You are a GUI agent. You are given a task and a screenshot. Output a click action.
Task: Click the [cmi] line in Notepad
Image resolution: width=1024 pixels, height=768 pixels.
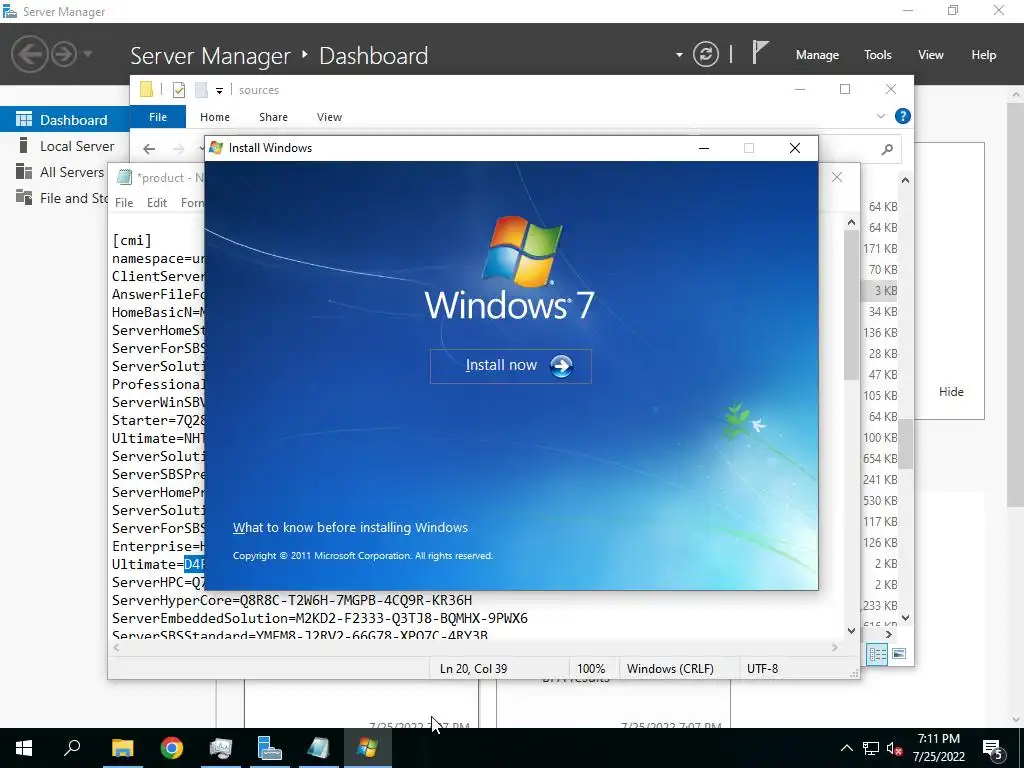tap(132, 240)
